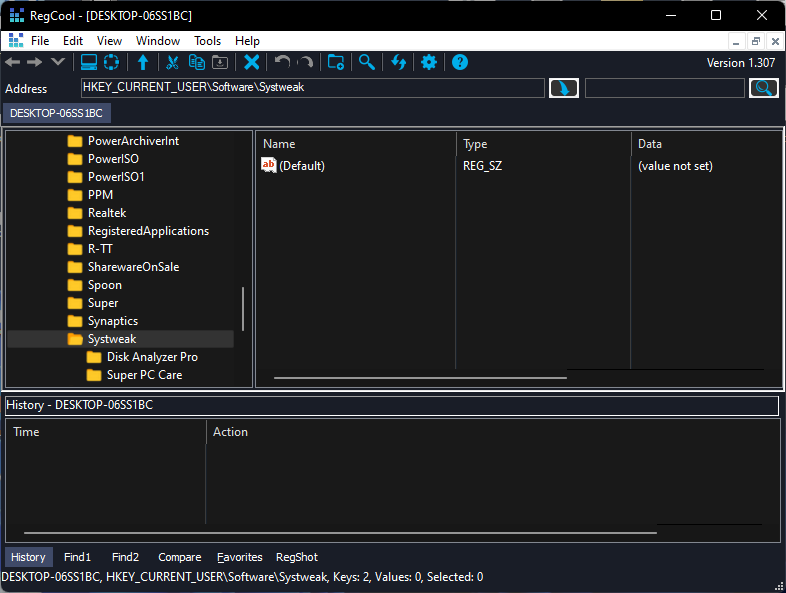Click the New Key folder-plus icon
Image resolution: width=786 pixels, height=593 pixels.
tap(335, 62)
